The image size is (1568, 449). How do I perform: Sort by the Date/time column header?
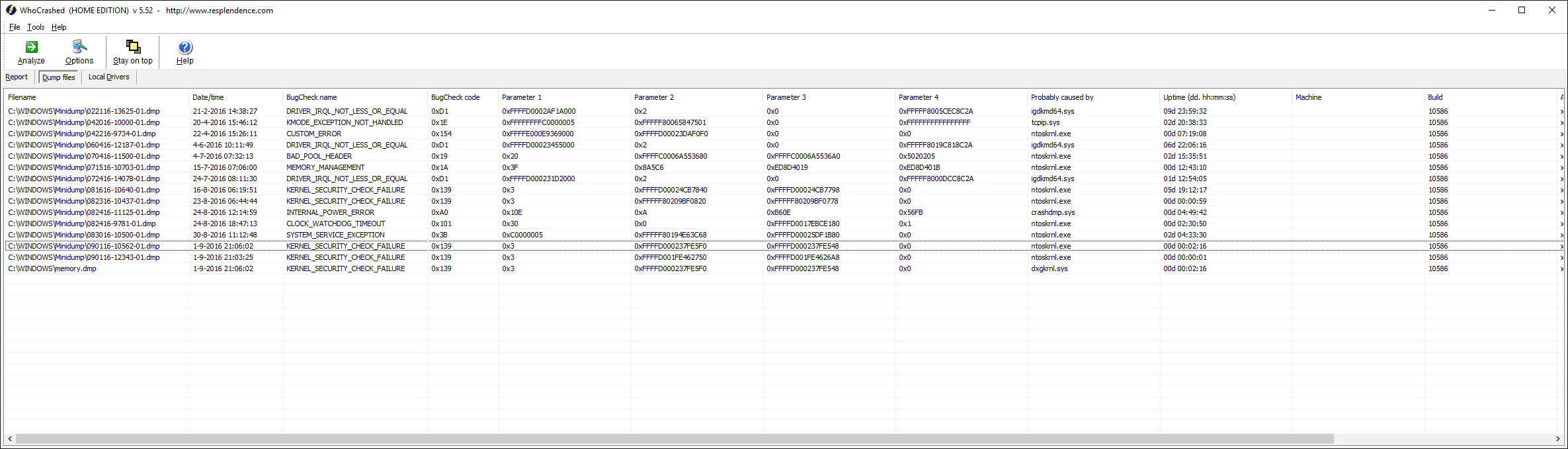(x=236, y=97)
